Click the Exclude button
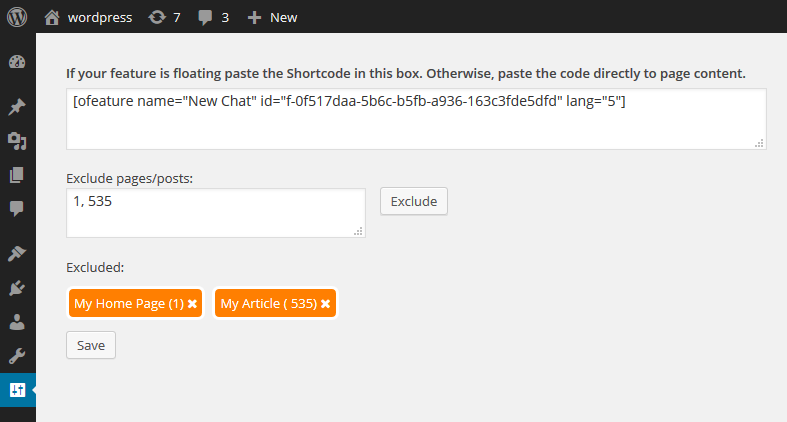 pos(414,201)
